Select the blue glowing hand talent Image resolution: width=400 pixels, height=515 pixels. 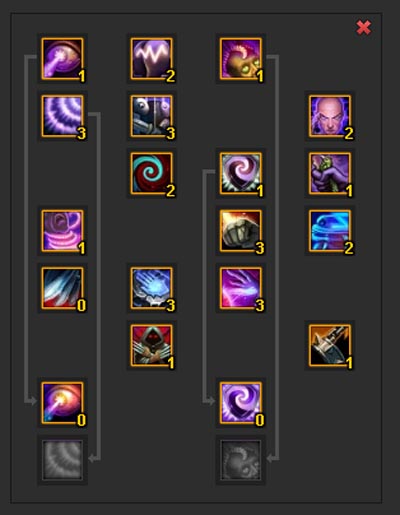click(x=152, y=288)
